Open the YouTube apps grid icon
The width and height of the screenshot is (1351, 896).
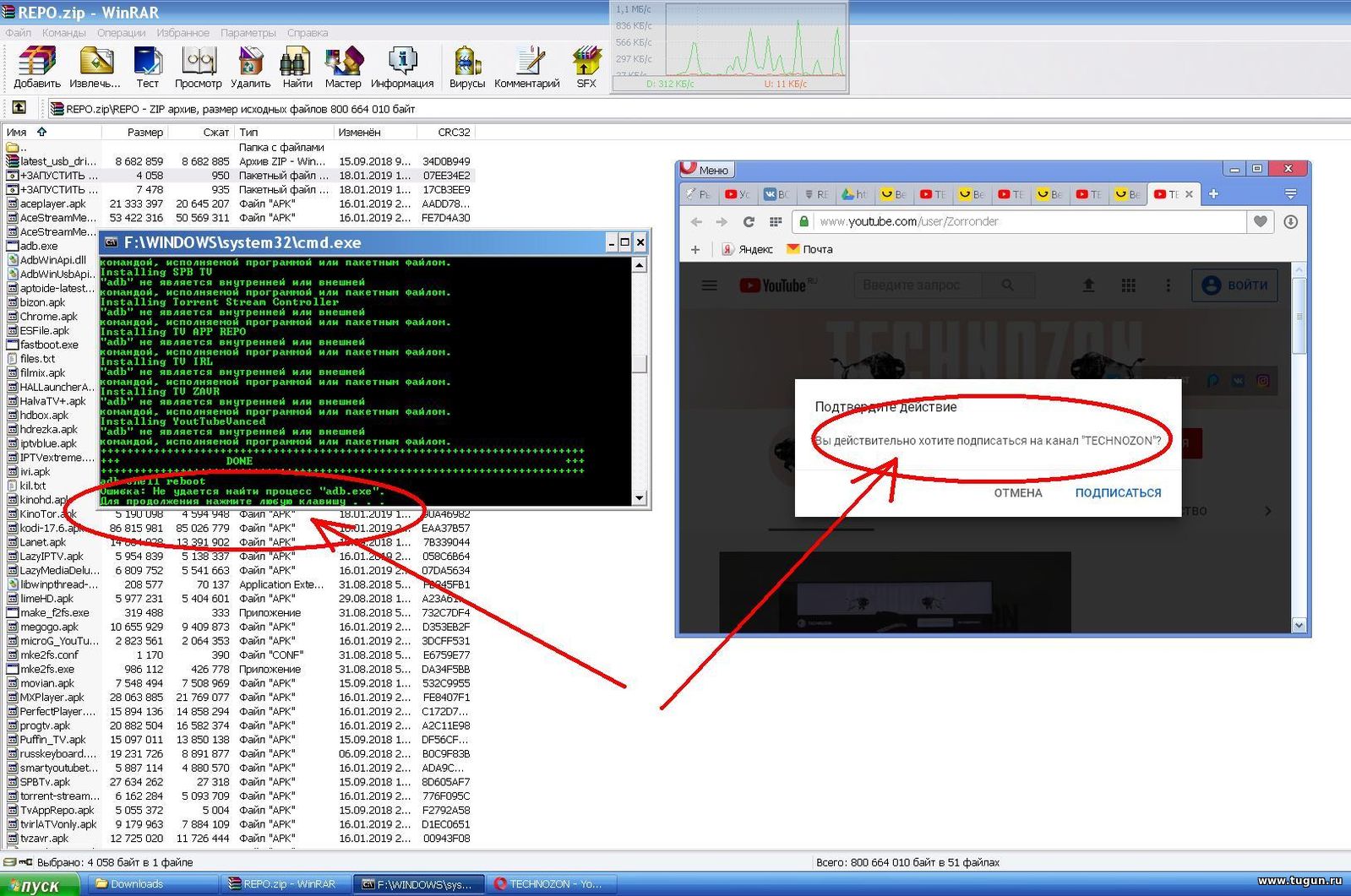(x=1128, y=285)
